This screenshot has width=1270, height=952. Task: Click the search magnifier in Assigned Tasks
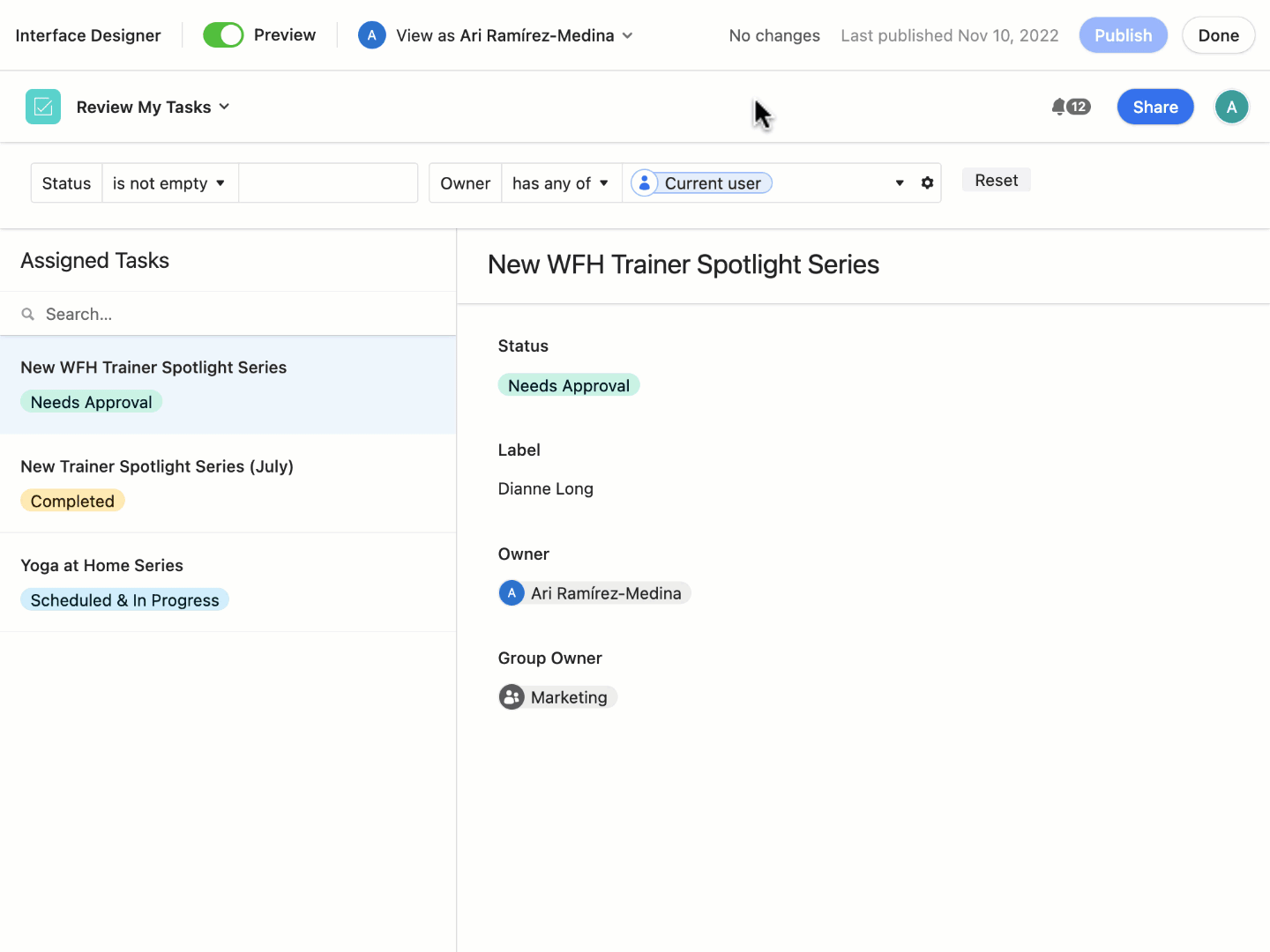(x=27, y=314)
